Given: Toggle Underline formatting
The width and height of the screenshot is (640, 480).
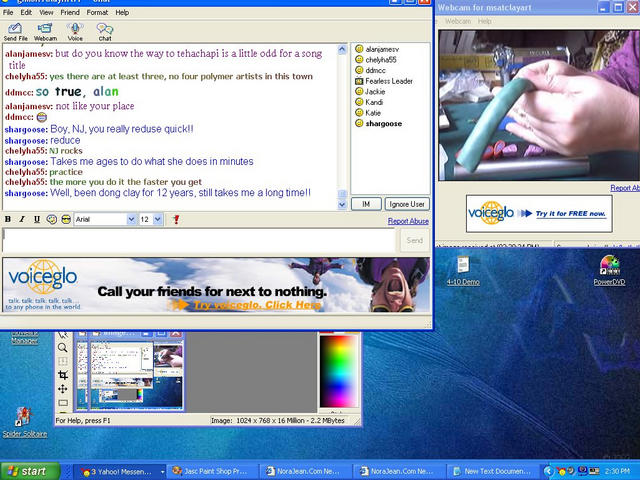Looking at the screenshot, I should click(x=37, y=220).
